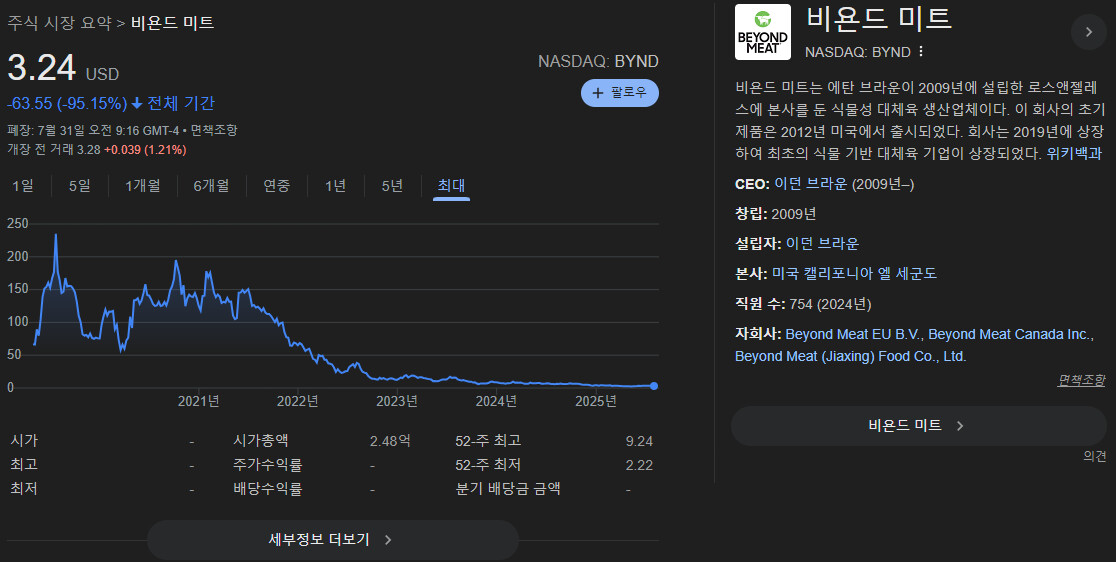The height and width of the screenshot is (562, 1116).
Task: Open the three-dot menu beside NASDAQ: BYND
Action: (x=921, y=52)
